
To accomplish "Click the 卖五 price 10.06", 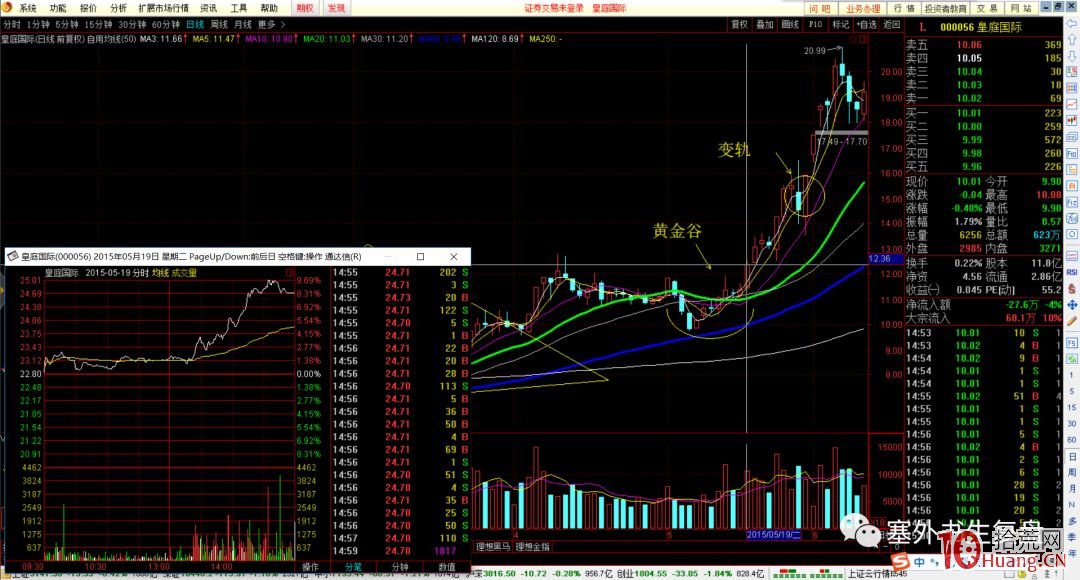I will pyautogui.click(x=968, y=44).
